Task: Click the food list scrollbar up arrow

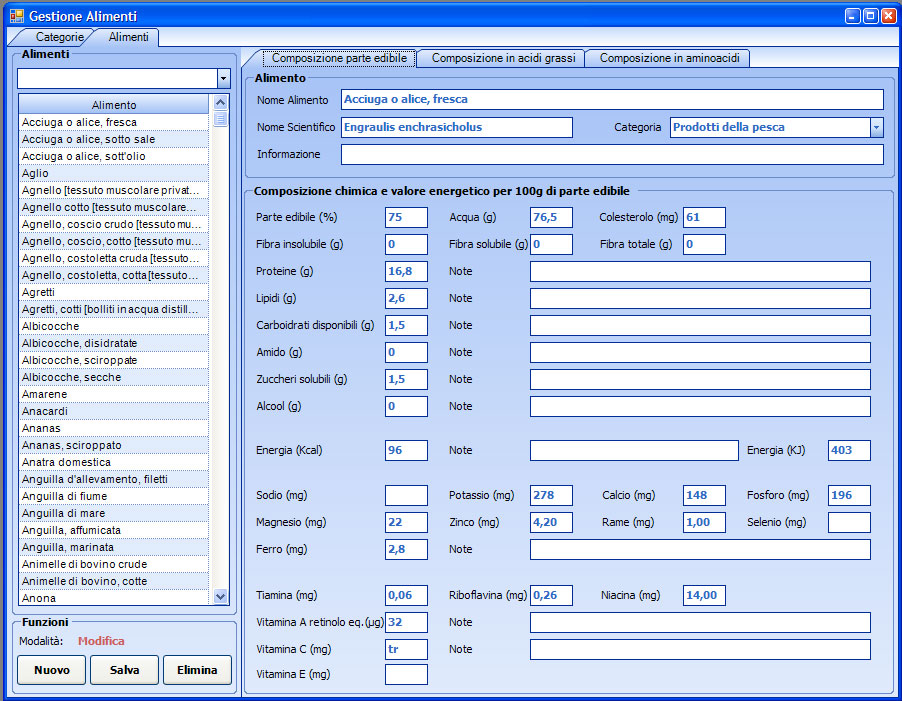Action: [x=221, y=103]
